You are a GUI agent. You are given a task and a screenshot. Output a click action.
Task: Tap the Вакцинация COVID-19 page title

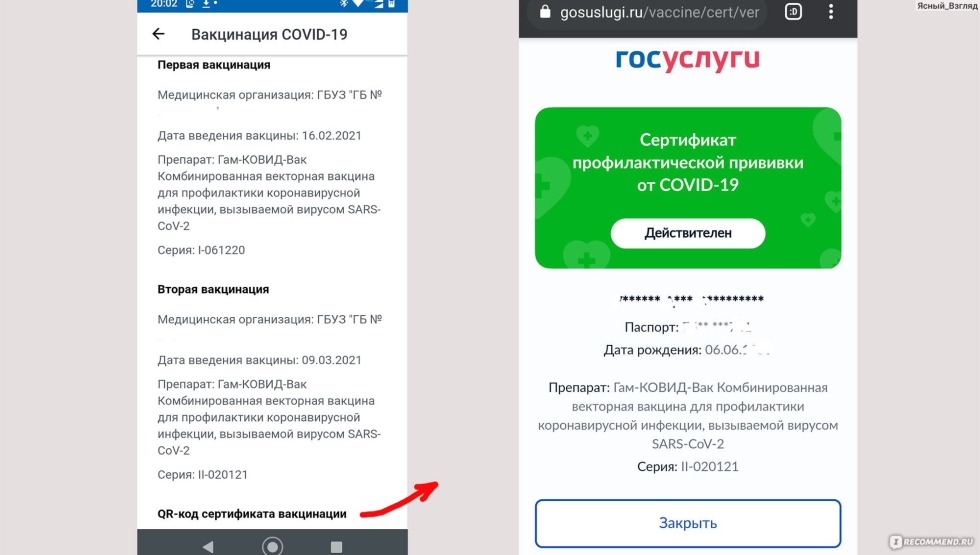pos(269,34)
